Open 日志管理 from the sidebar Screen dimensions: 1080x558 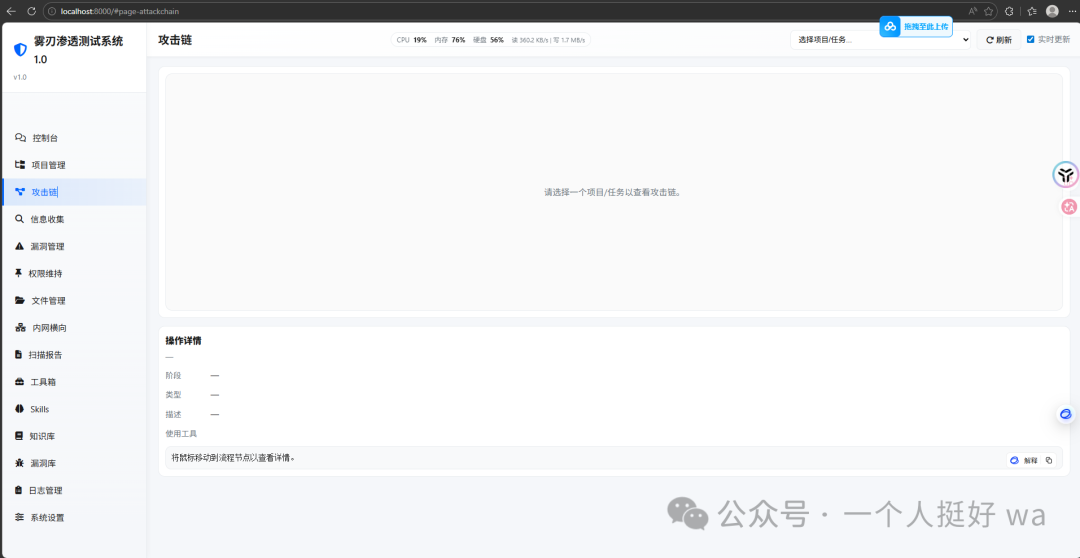(x=73, y=490)
